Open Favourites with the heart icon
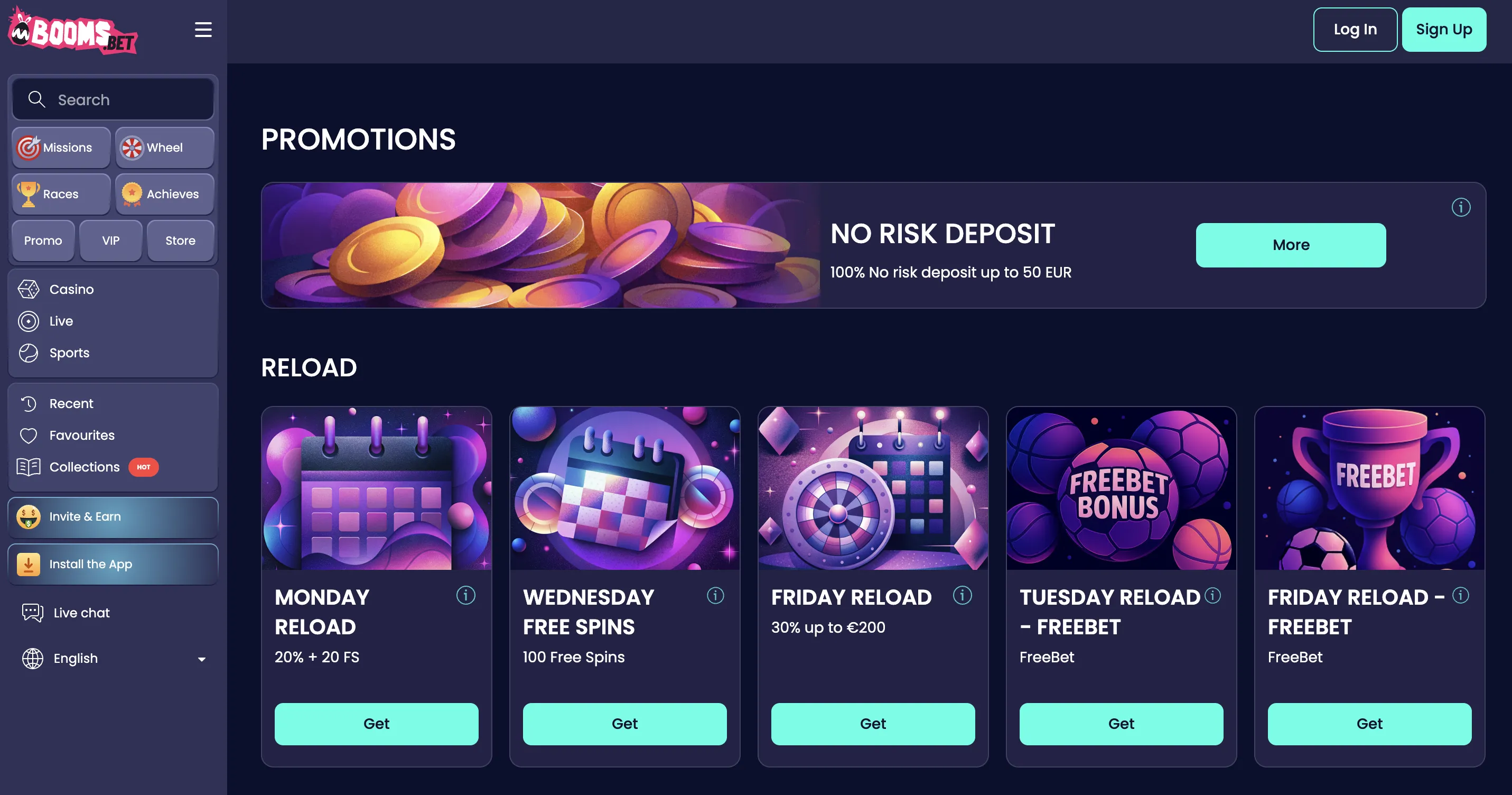The width and height of the screenshot is (1512, 795). pyautogui.click(x=30, y=435)
